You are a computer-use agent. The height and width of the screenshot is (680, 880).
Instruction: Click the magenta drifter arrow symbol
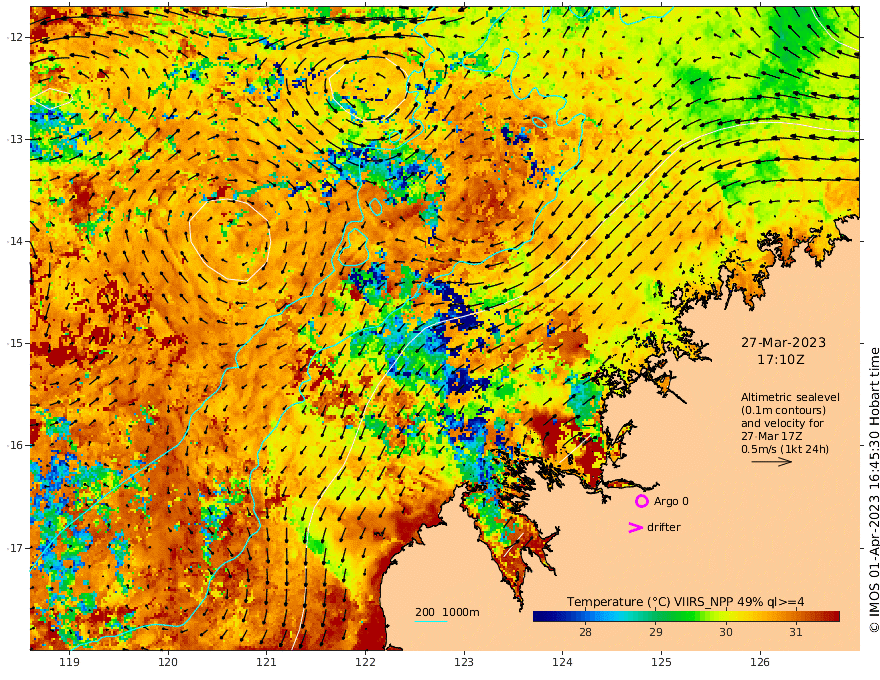click(635, 527)
